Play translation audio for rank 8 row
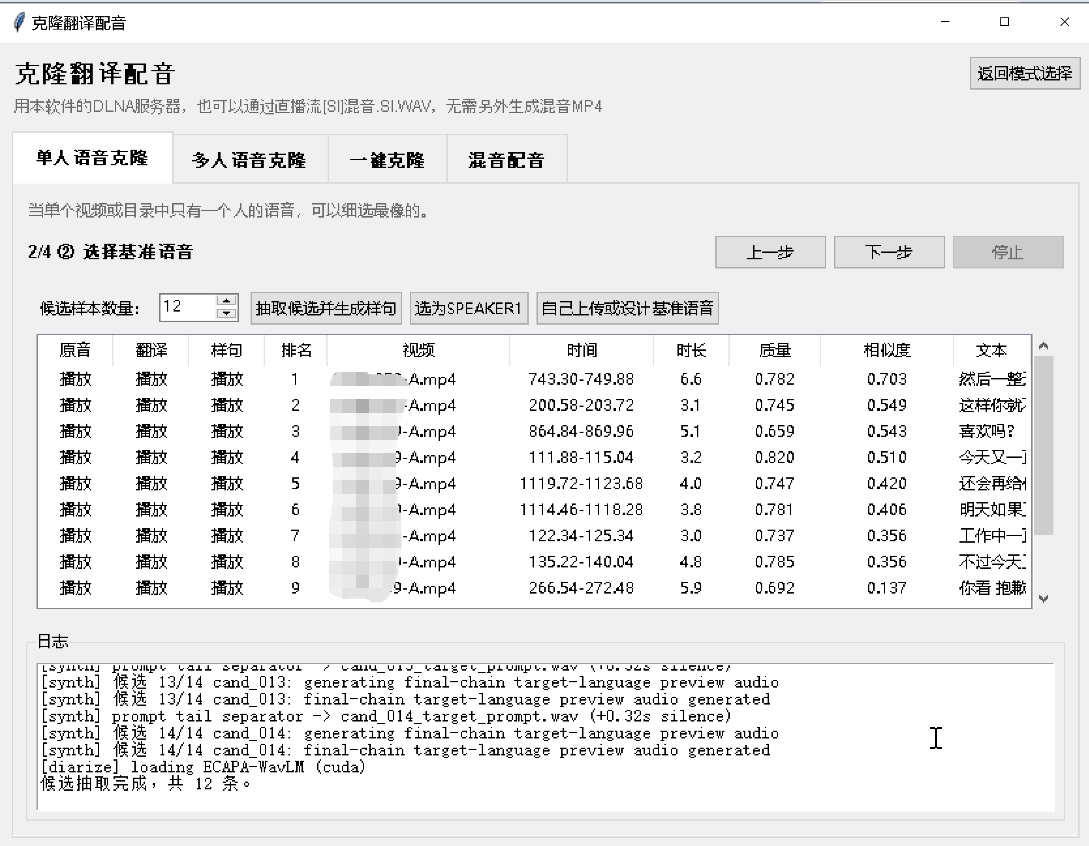 pos(151,562)
